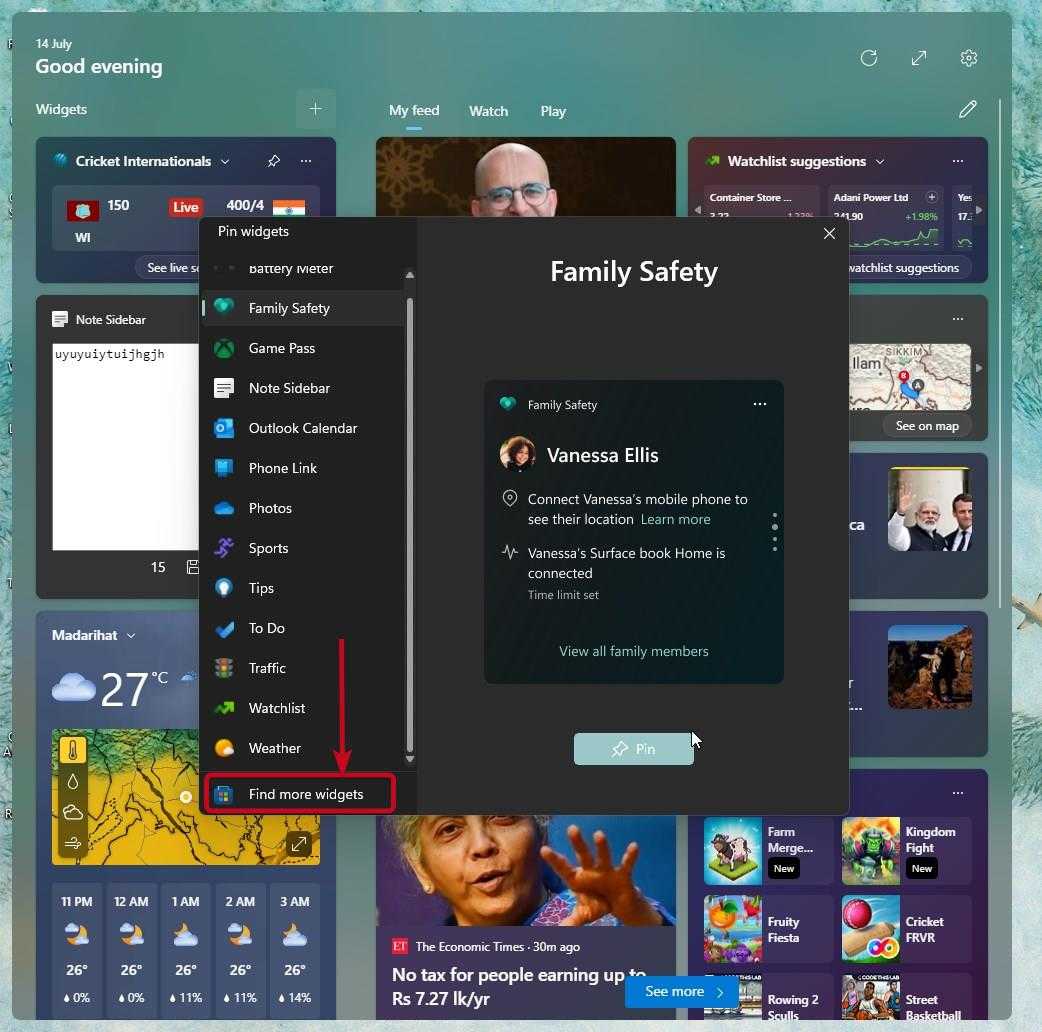Open widgets settings gear
This screenshot has width=1042, height=1032.
[968, 58]
